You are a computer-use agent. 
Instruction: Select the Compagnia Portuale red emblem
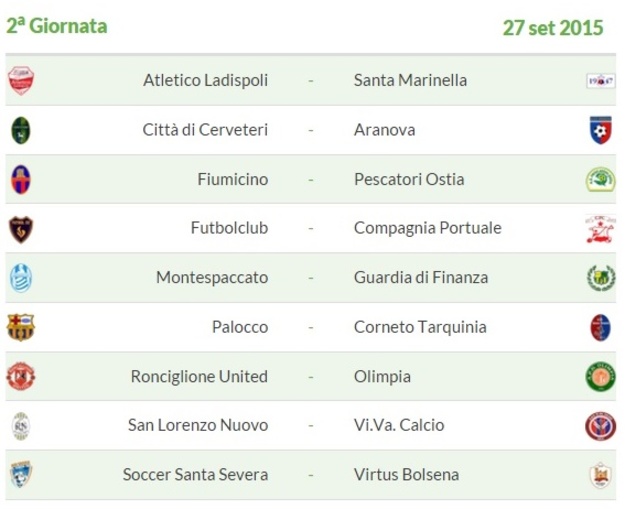click(601, 229)
